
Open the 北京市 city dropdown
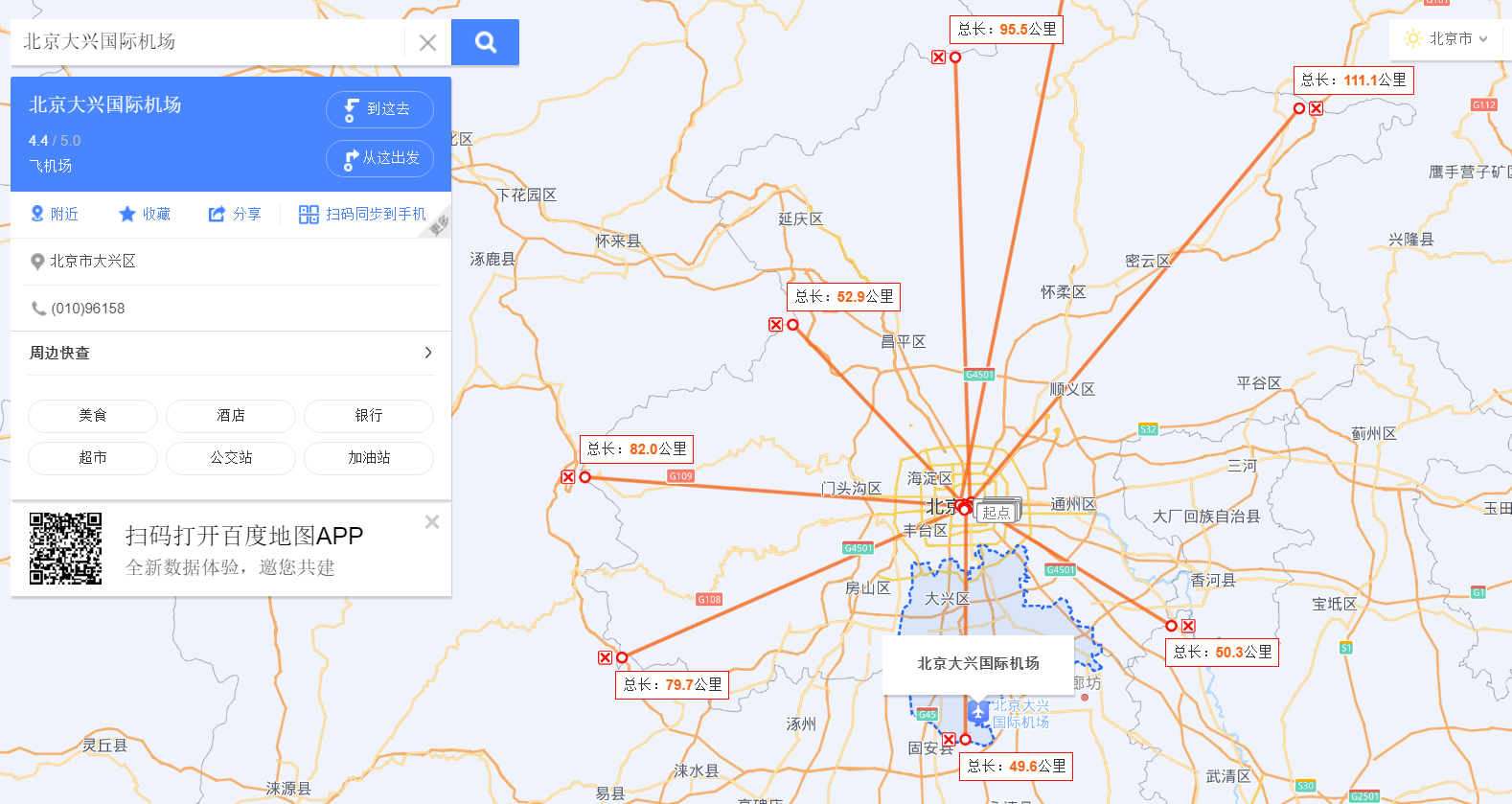tap(1449, 39)
